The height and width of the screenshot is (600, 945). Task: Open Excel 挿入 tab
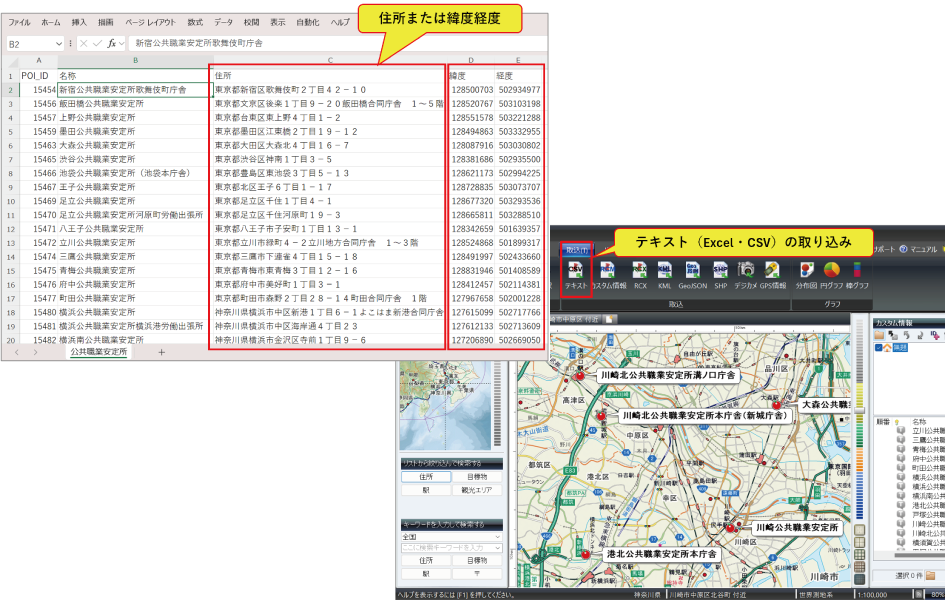click(x=79, y=22)
